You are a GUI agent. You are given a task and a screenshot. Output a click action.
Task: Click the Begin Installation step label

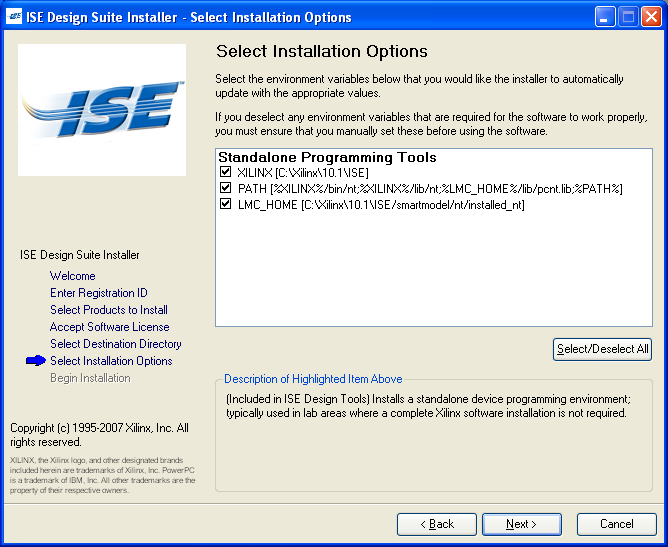click(x=90, y=378)
